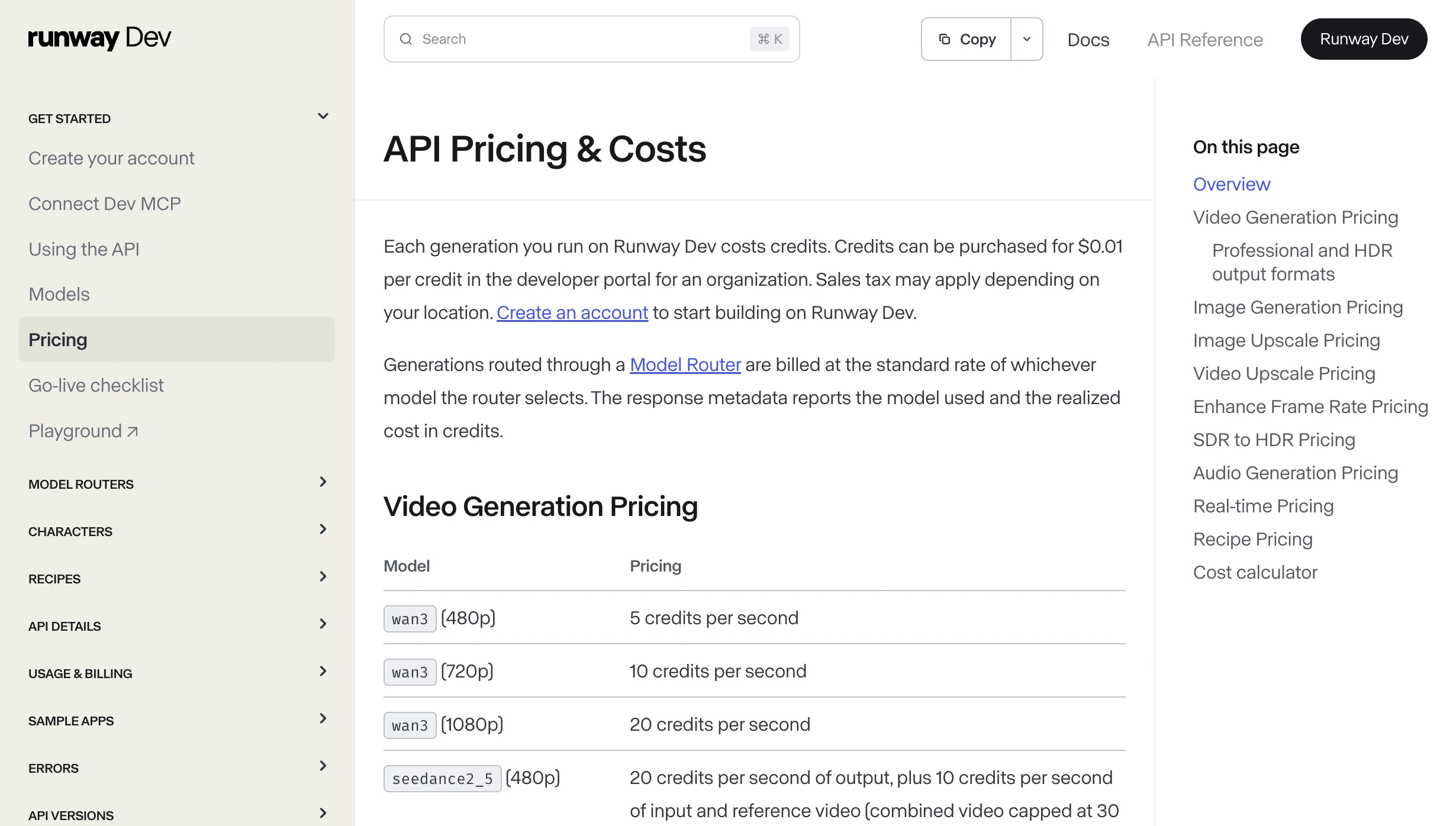The width and height of the screenshot is (1456, 826).
Task: Jump to Video Upscale Pricing
Action: click(1284, 373)
